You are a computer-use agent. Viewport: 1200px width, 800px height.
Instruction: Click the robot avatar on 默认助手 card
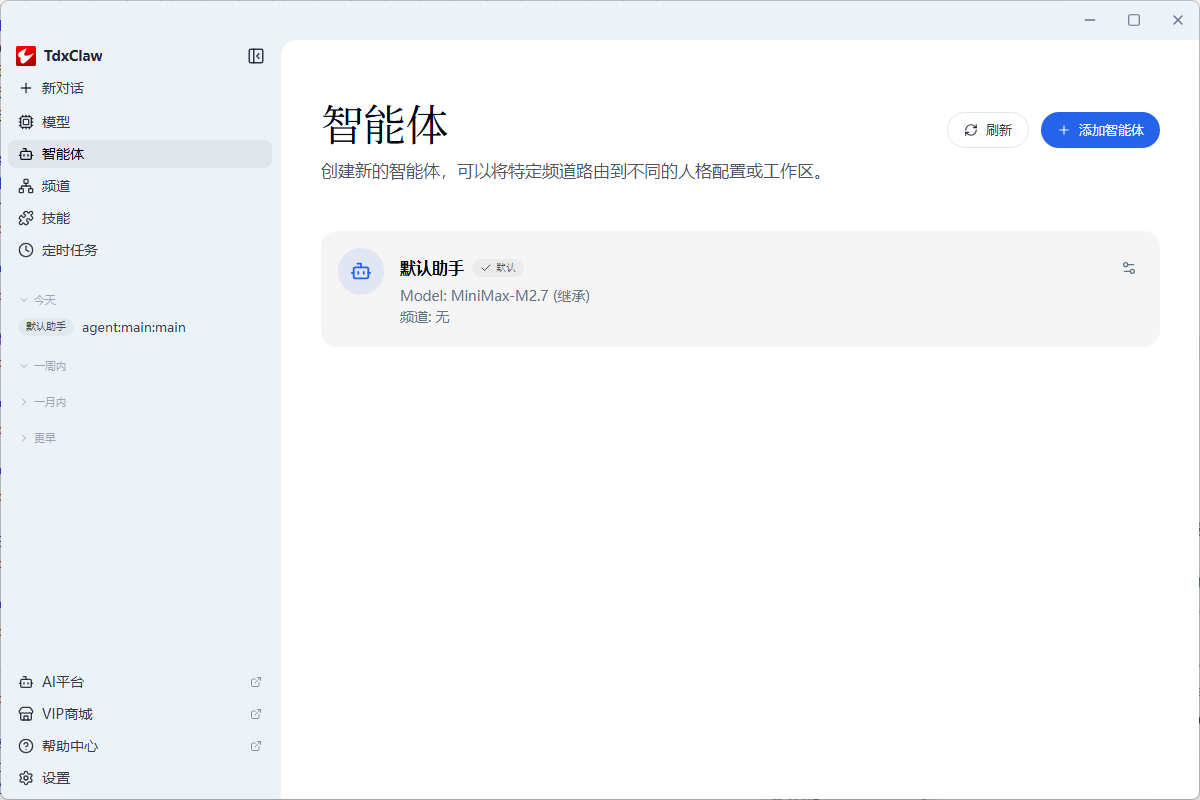tap(361, 271)
